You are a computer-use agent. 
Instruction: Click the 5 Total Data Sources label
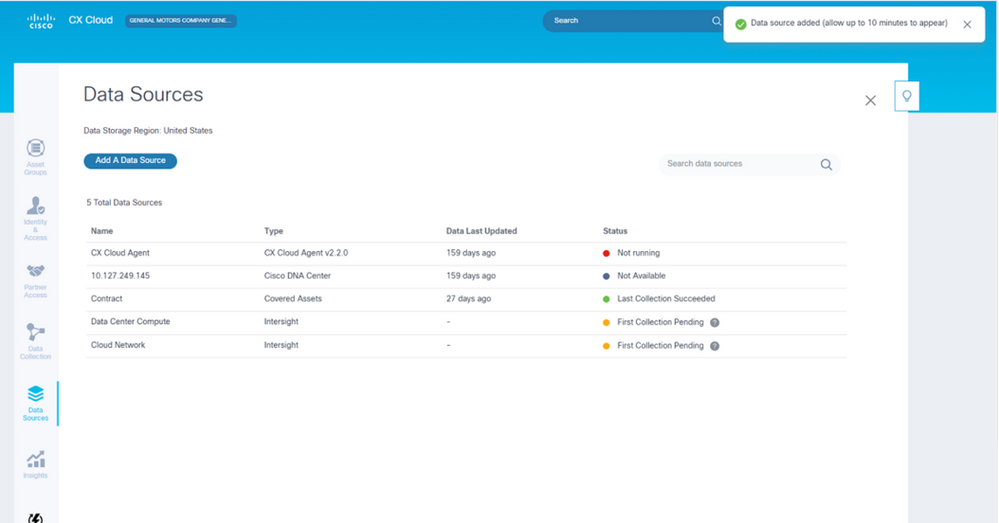tap(124, 203)
